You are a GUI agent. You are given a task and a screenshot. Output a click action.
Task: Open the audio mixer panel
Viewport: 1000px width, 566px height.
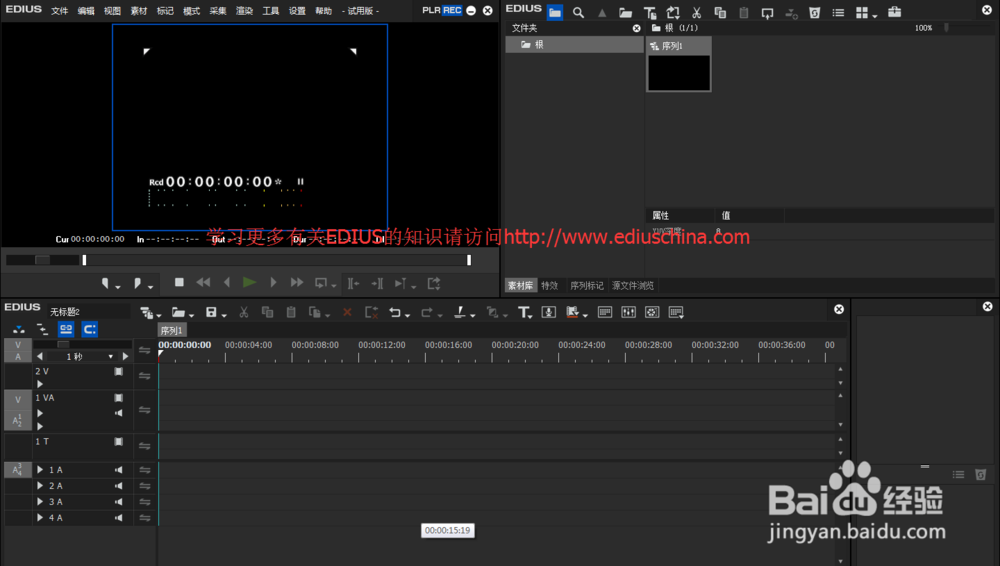[628, 312]
